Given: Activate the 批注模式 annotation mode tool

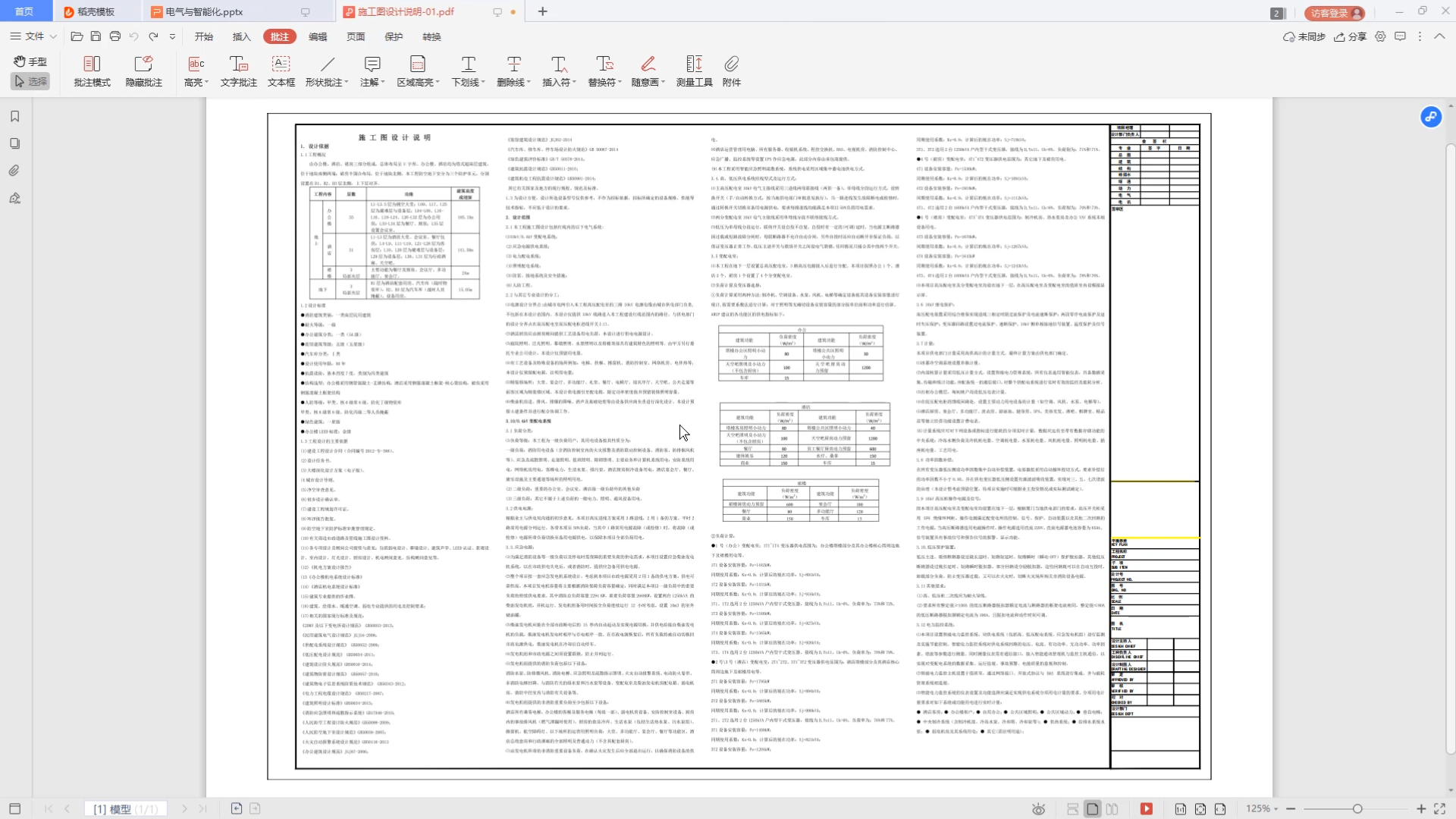Looking at the screenshot, I should point(92,71).
